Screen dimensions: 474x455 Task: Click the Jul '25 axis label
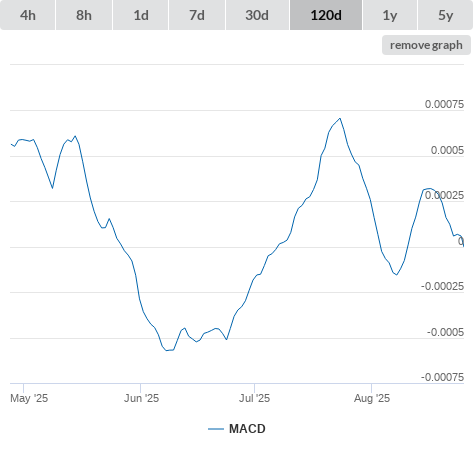pos(254,398)
